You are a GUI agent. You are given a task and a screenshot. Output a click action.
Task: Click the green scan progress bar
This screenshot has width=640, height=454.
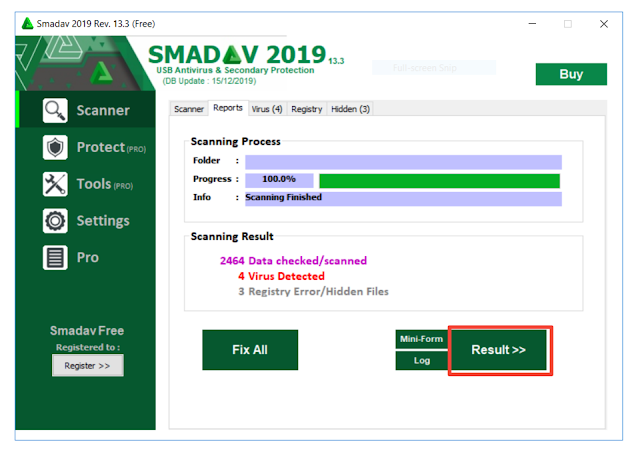439,180
